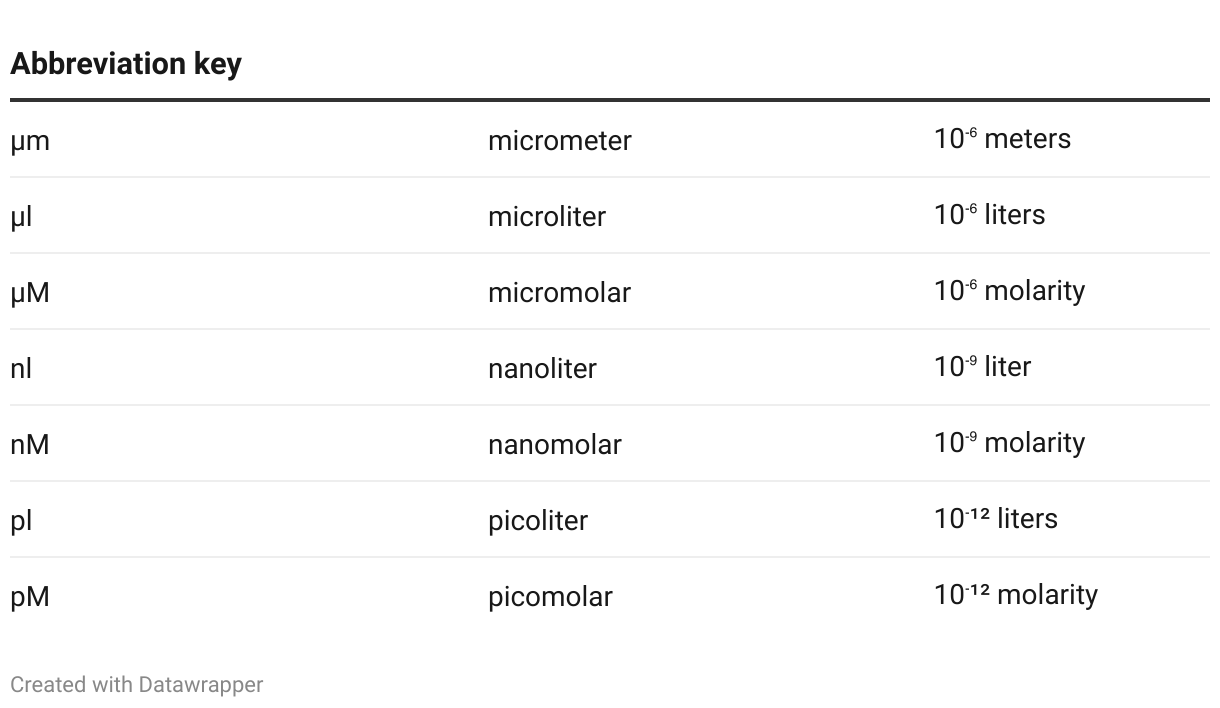Click the 10⁻⁹ liter value
The height and width of the screenshot is (708, 1220).
[982, 367]
